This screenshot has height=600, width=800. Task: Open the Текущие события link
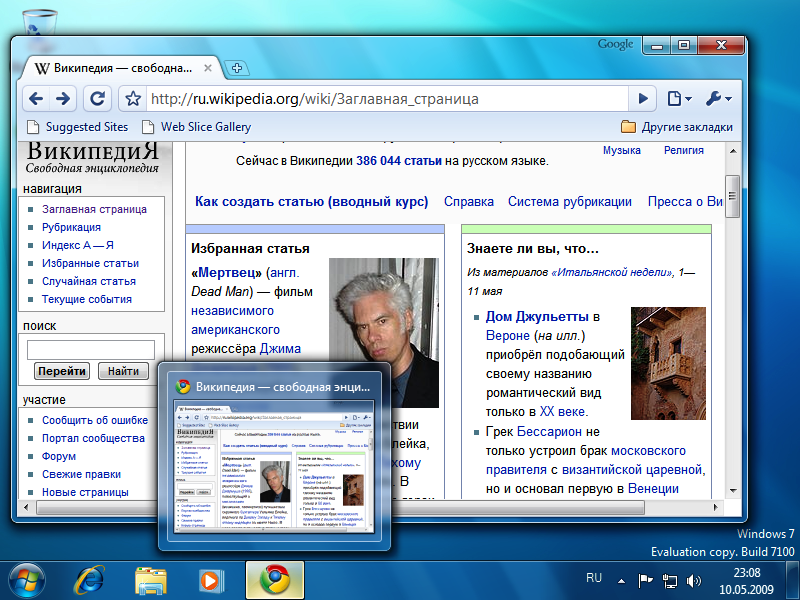(x=87, y=299)
